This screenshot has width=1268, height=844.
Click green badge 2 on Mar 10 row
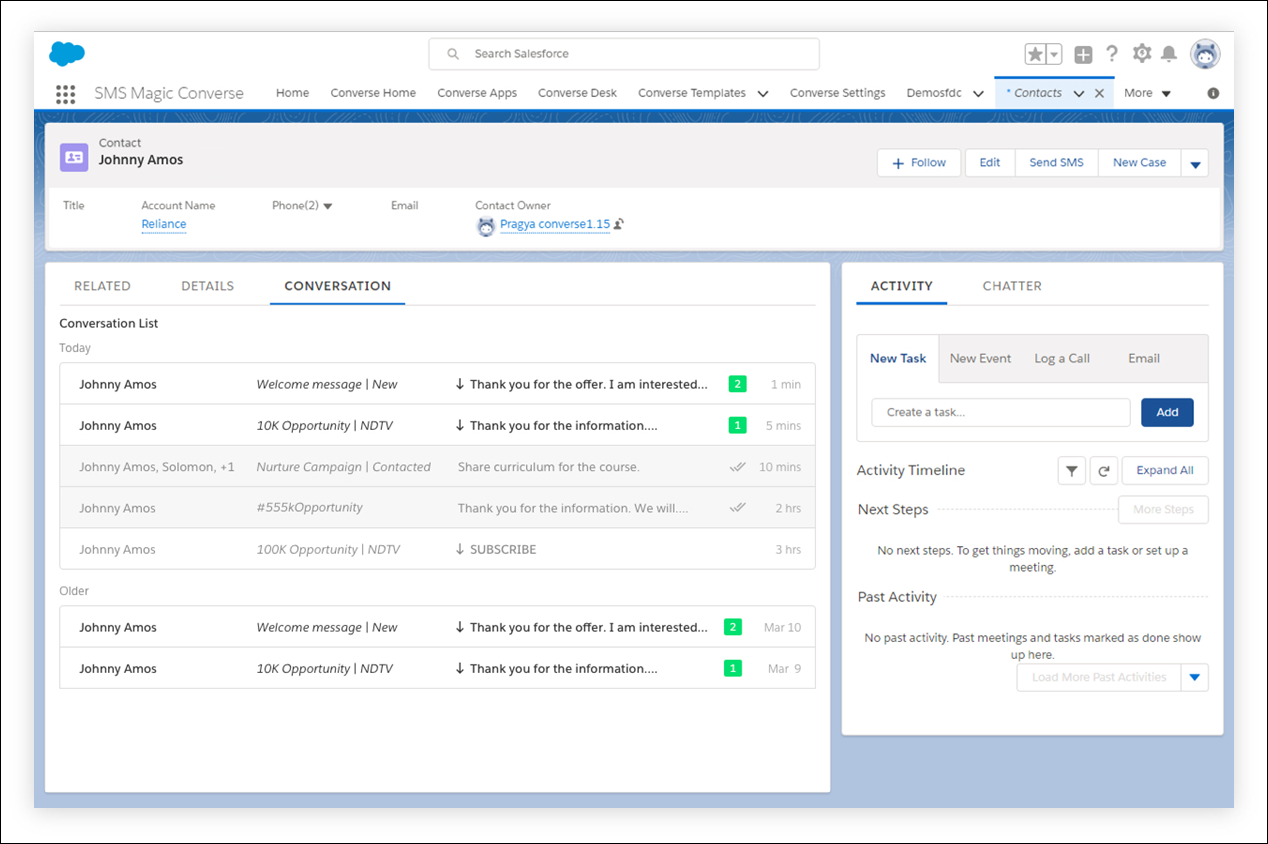(733, 627)
